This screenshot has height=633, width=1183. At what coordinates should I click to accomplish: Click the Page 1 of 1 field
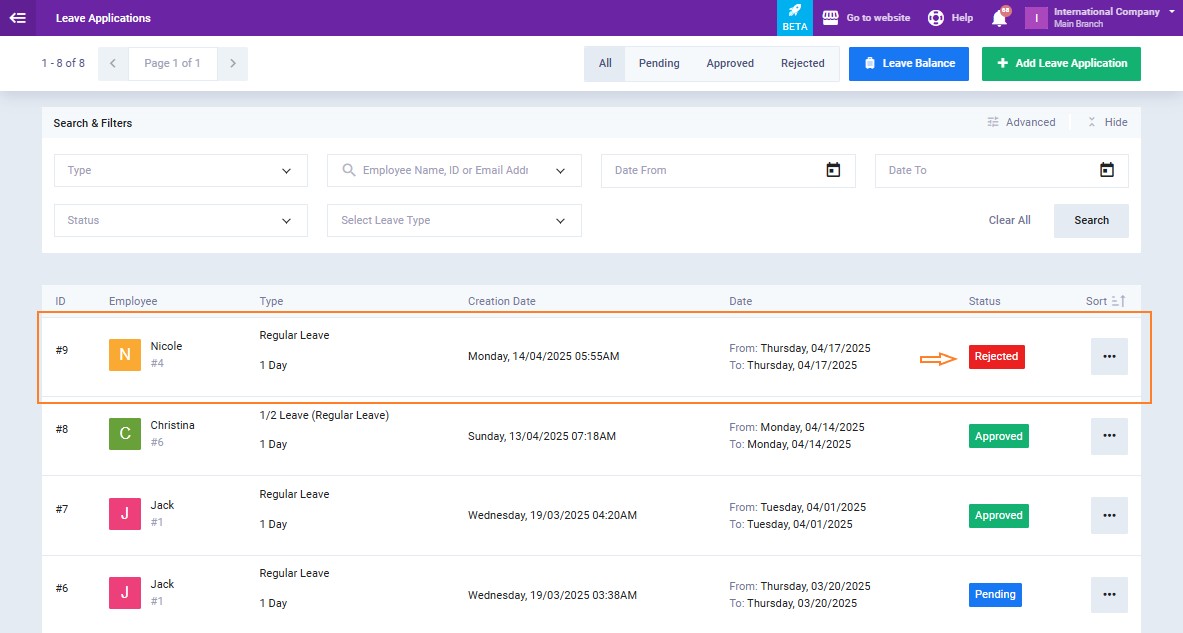tap(173, 63)
